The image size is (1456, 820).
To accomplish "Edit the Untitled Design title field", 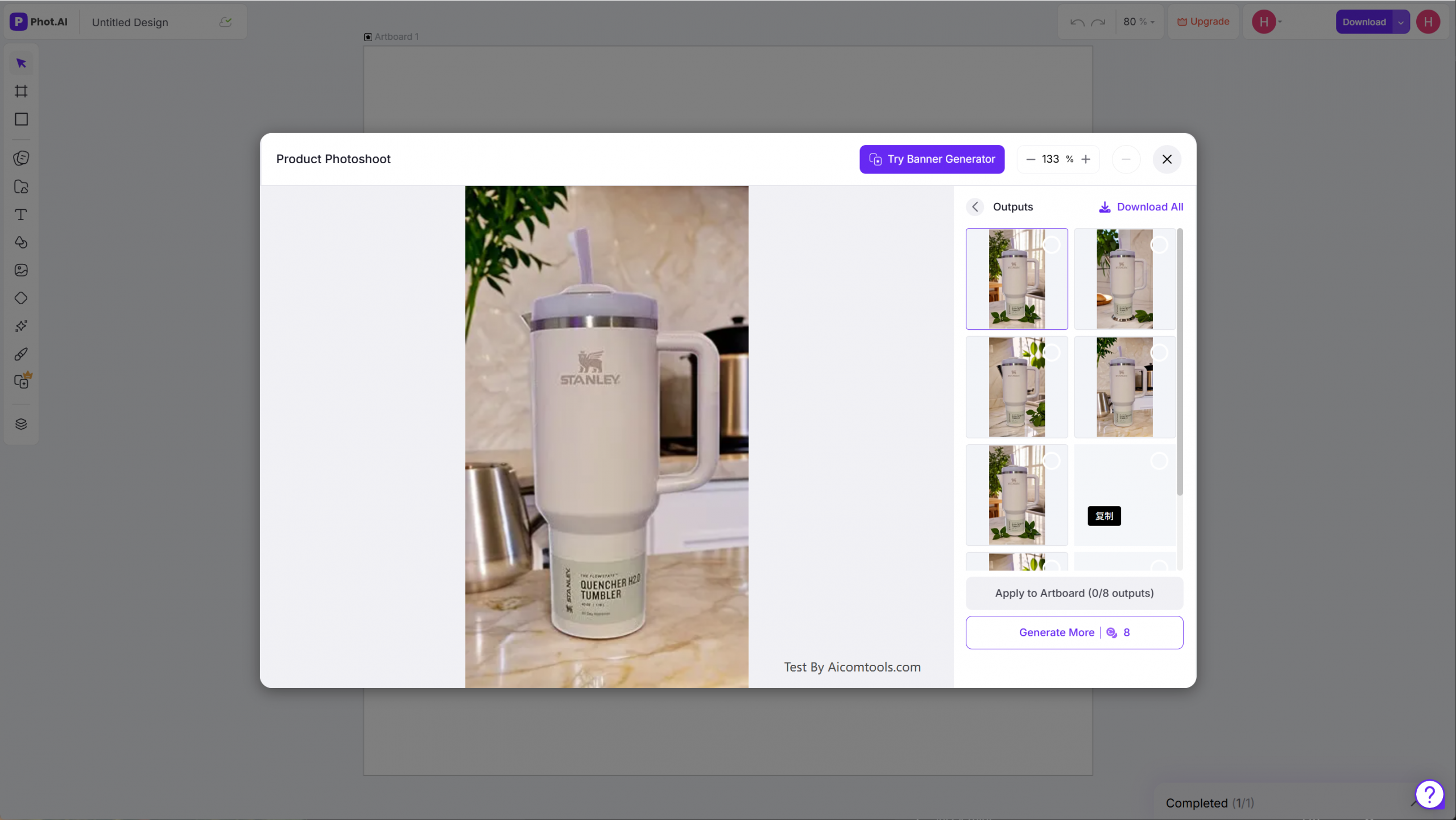I will click(x=130, y=22).
